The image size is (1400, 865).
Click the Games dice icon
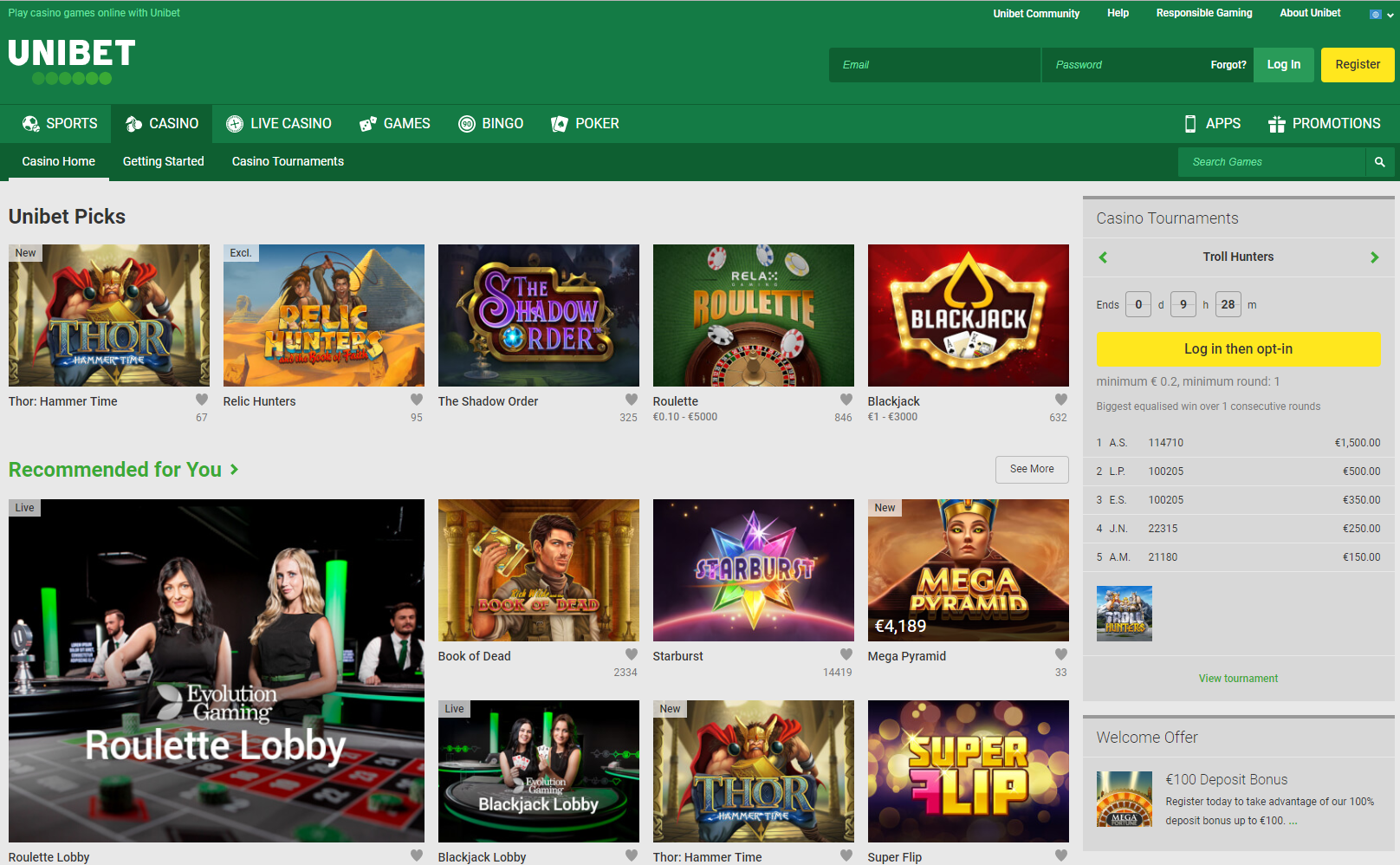[x=368, y=124]
